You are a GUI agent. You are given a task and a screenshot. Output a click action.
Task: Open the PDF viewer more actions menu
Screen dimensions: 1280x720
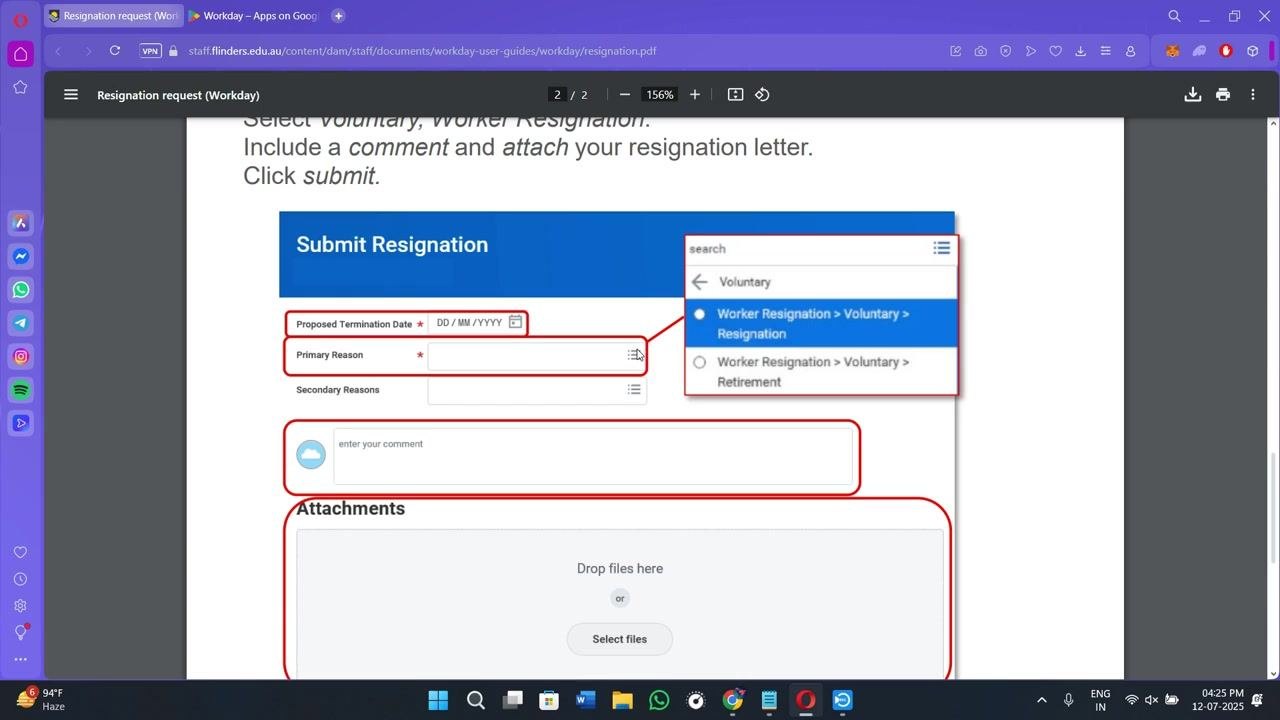click(x=1252, y=95)
